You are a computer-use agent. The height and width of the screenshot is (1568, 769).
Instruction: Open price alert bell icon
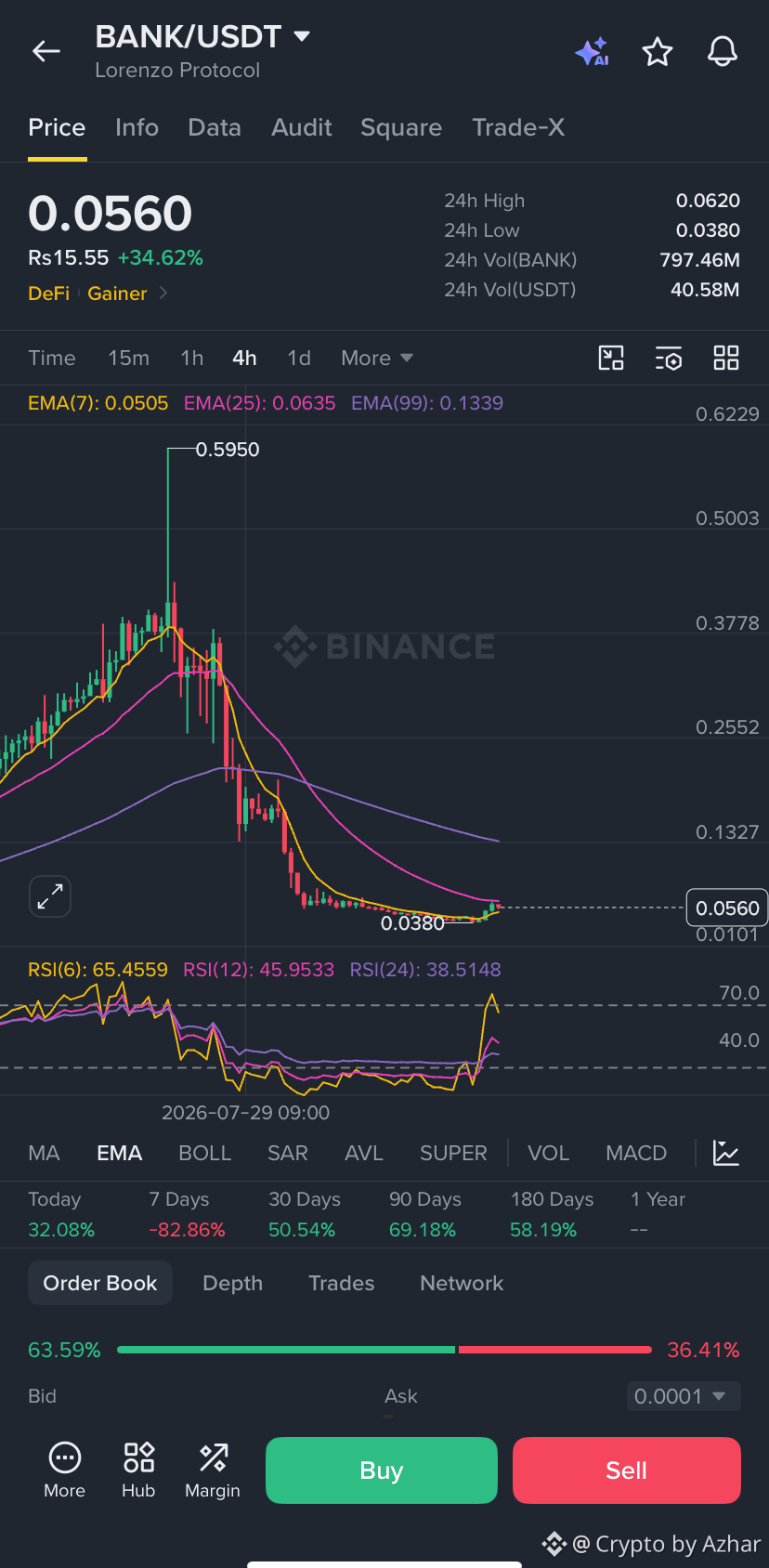723,51
